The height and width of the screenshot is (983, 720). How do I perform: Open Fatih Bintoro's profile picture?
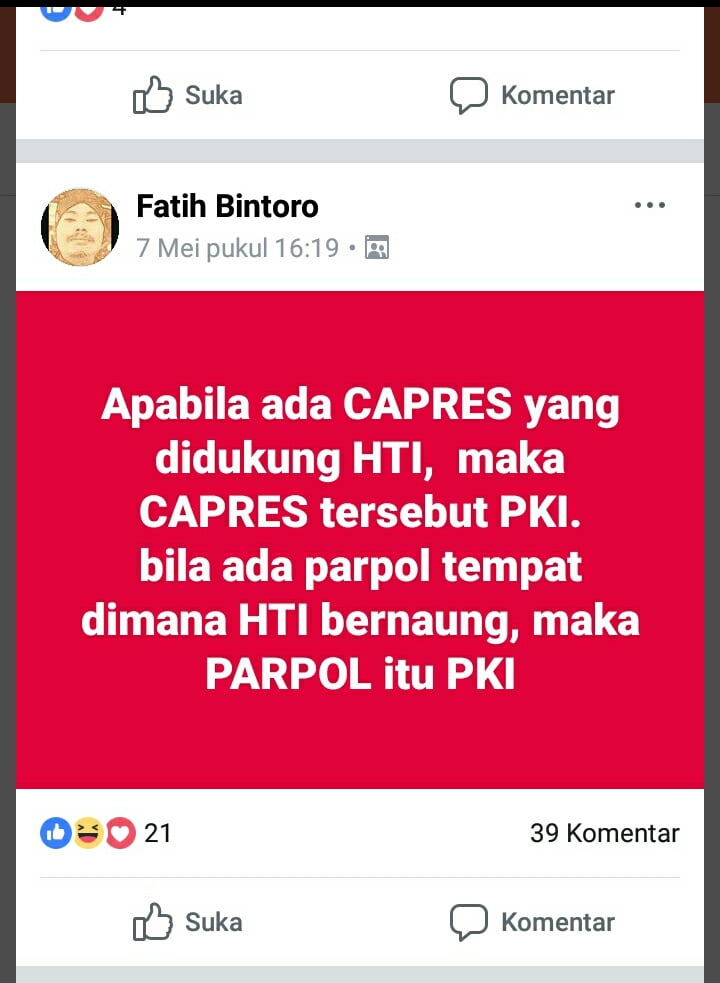pyautogui.click(x=80, y=227)
